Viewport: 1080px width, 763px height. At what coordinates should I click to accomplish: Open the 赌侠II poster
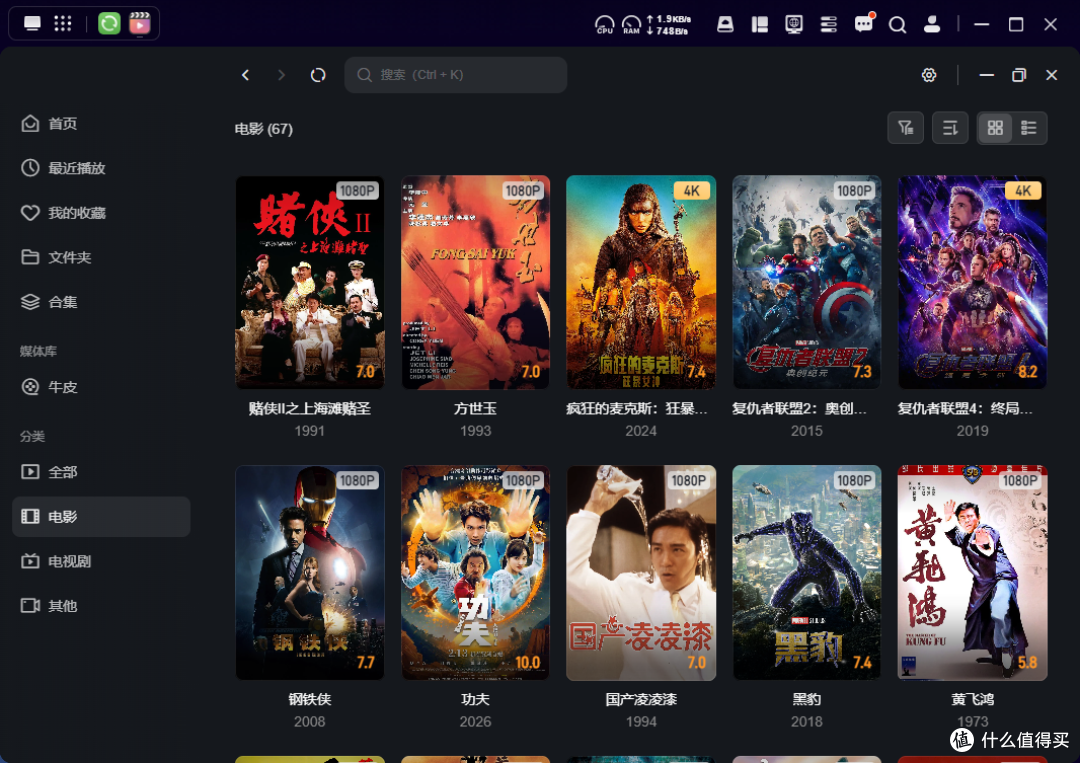point(310,282)
